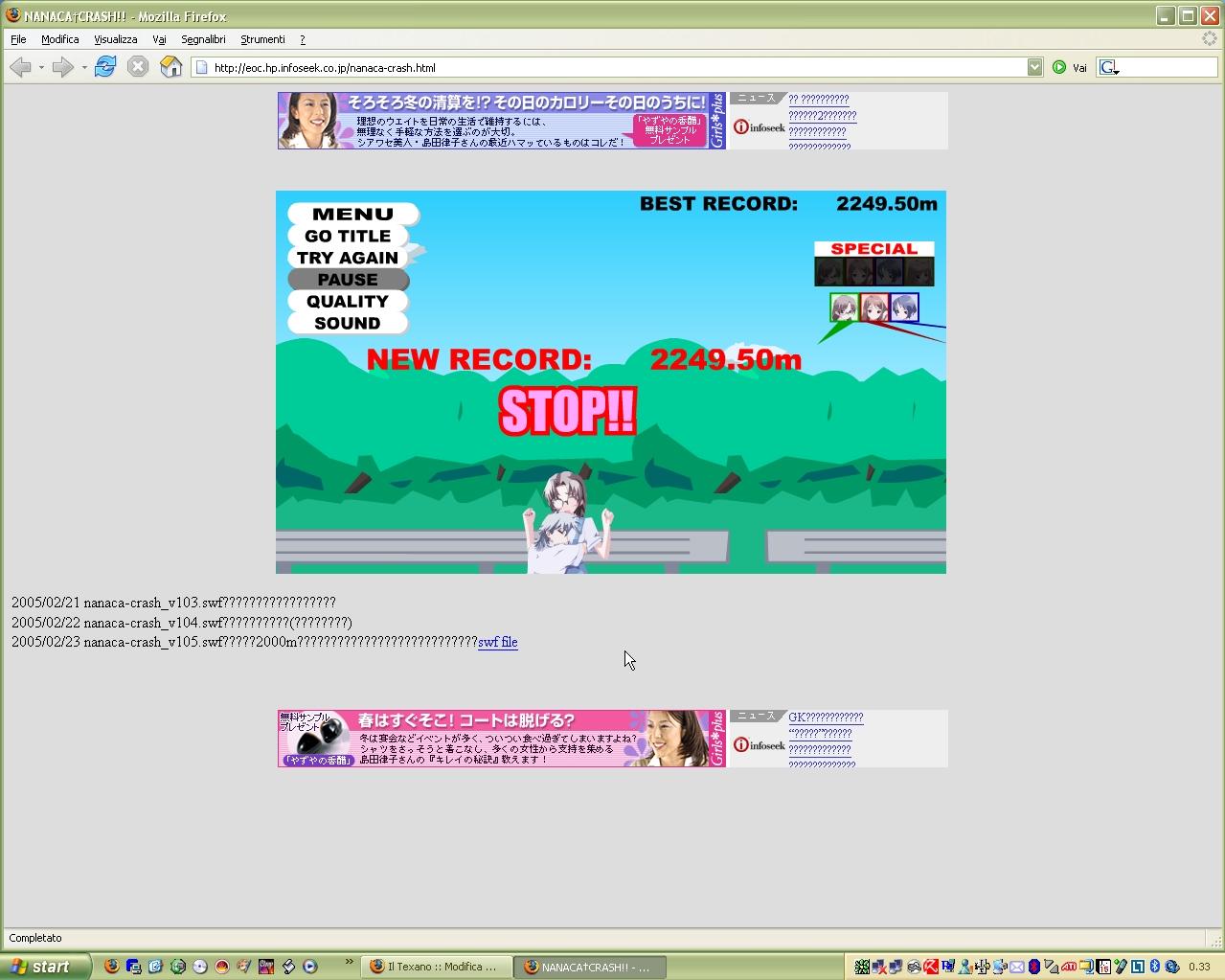
Task: Click the top infoseek logo
Action: [x=760, y=127]
